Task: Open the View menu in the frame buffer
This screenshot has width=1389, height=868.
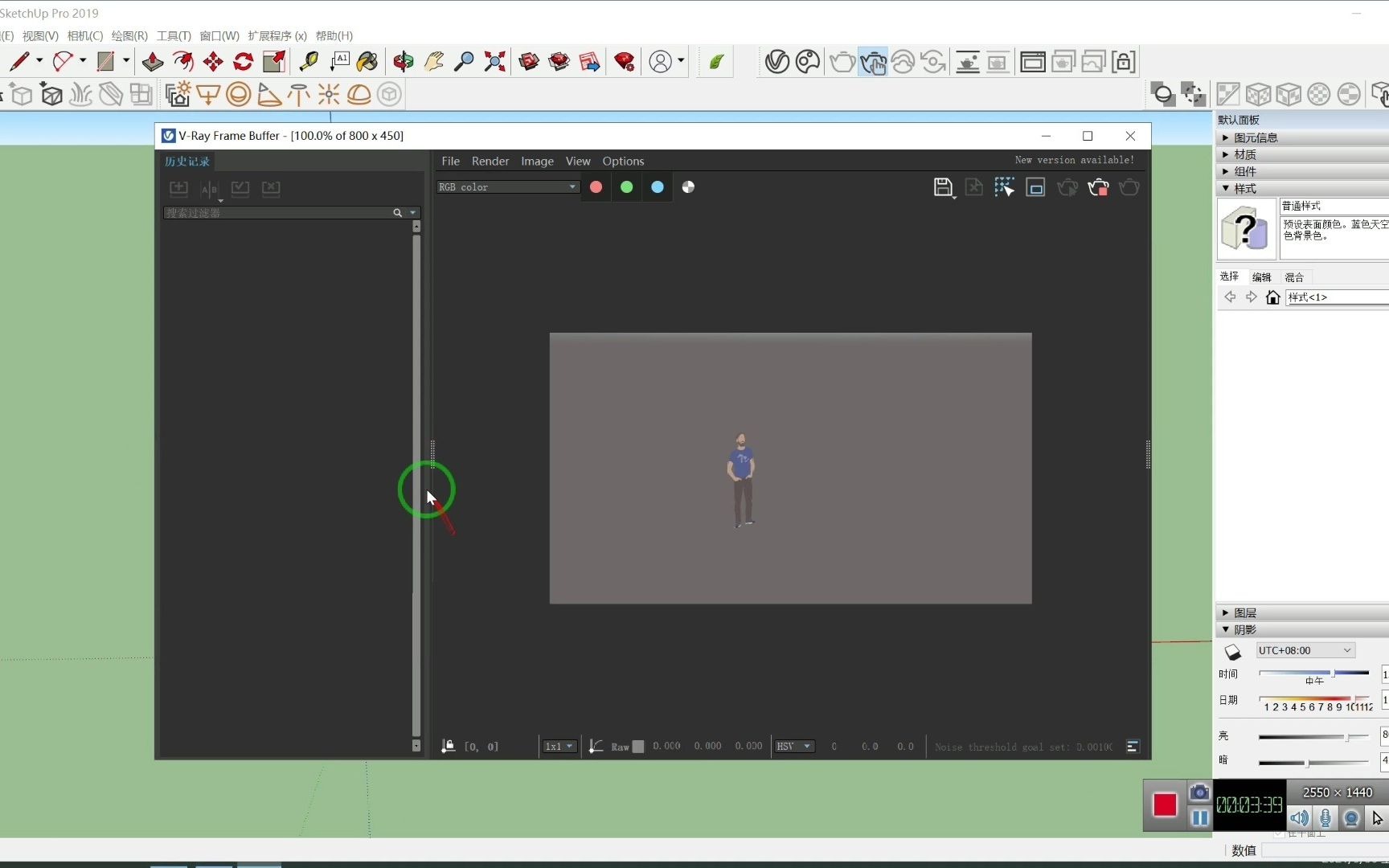Action: pyautogui.click(x=578, y=161)
